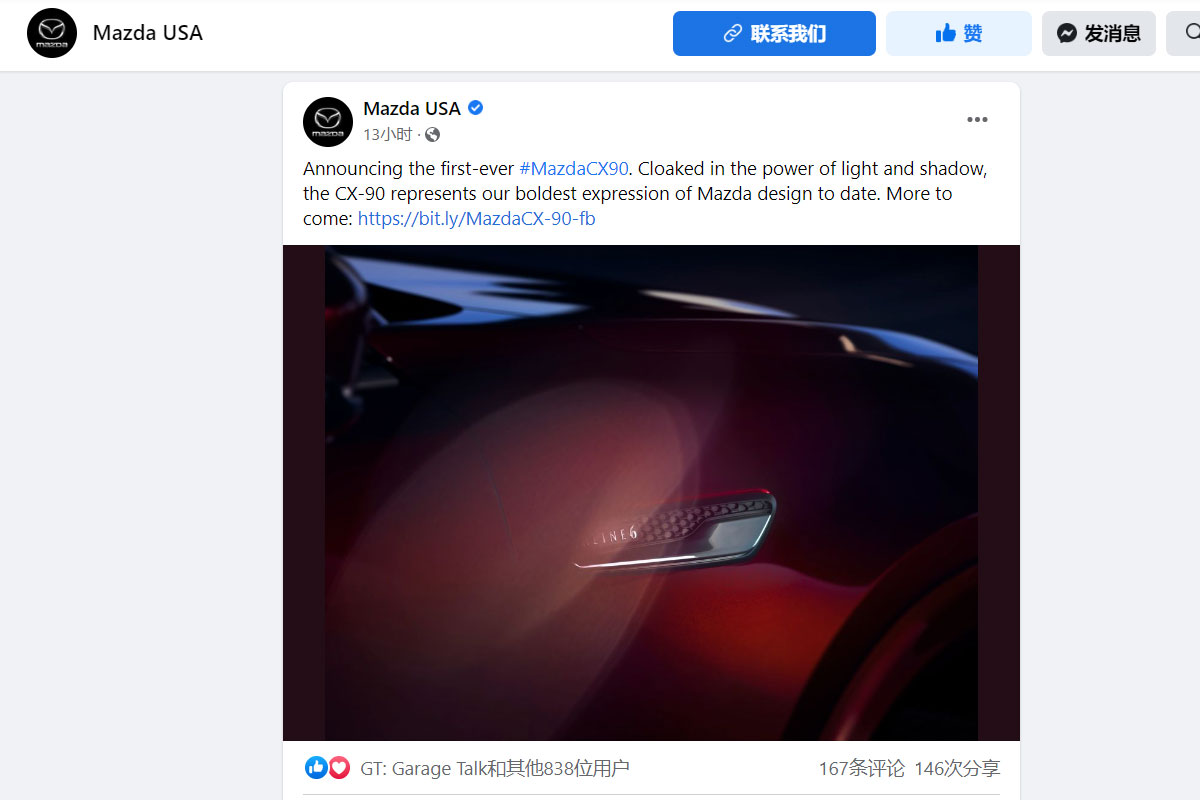This screenshot has width=1200, height=800.
Task: Like the page with 赞 button
Action: point(958,33)
